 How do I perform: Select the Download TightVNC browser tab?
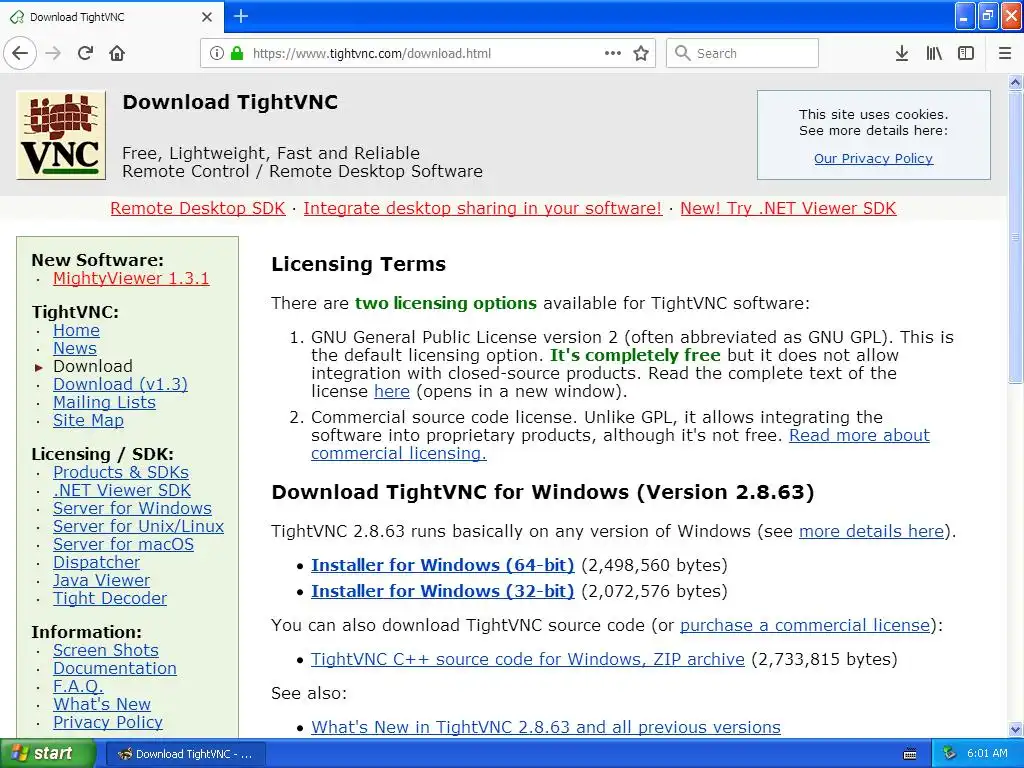coord(111,17)
